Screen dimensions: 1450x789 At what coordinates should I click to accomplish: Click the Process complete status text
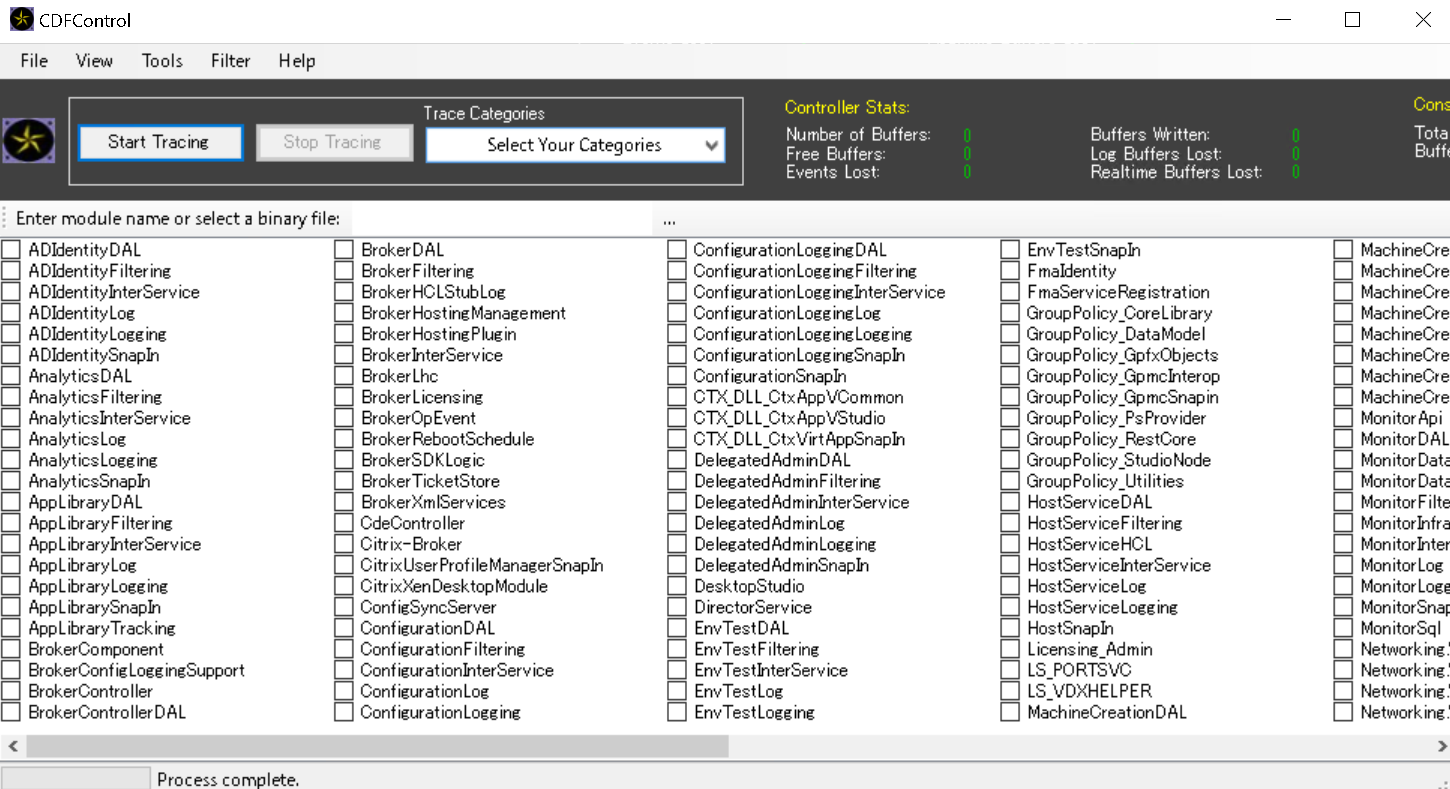[x=228, y=779]
